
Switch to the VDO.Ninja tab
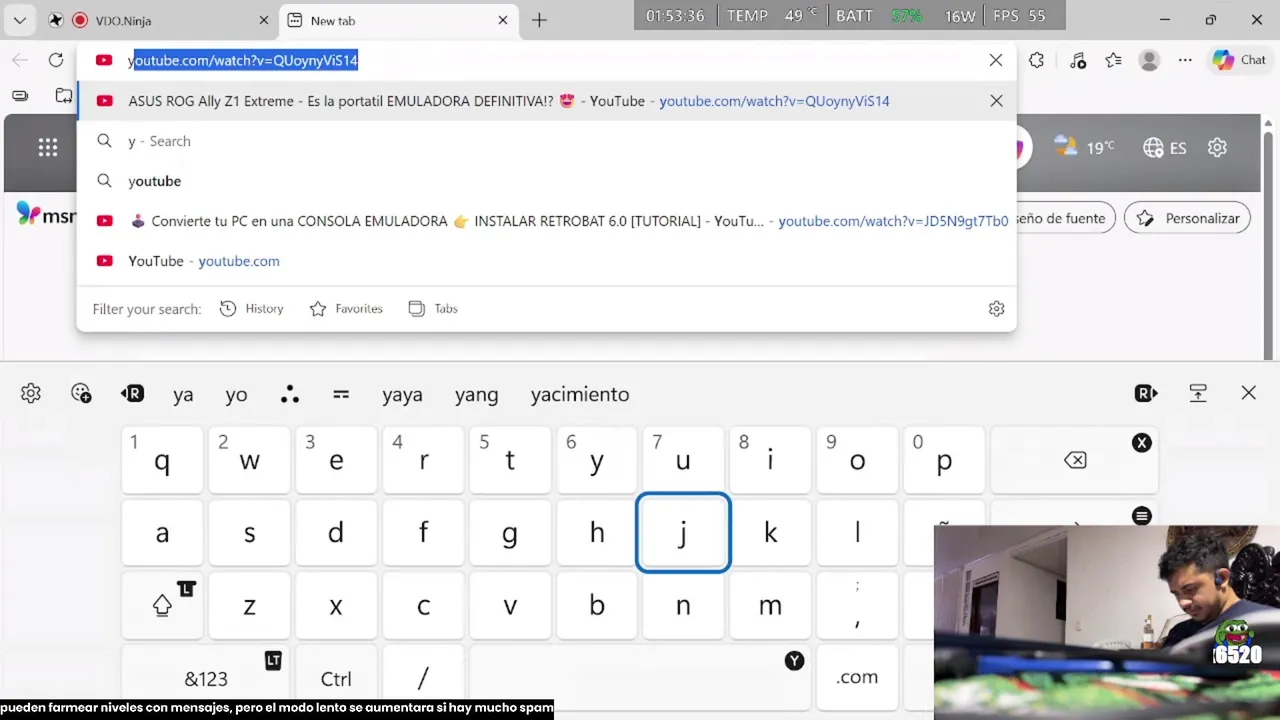(160, 20)
